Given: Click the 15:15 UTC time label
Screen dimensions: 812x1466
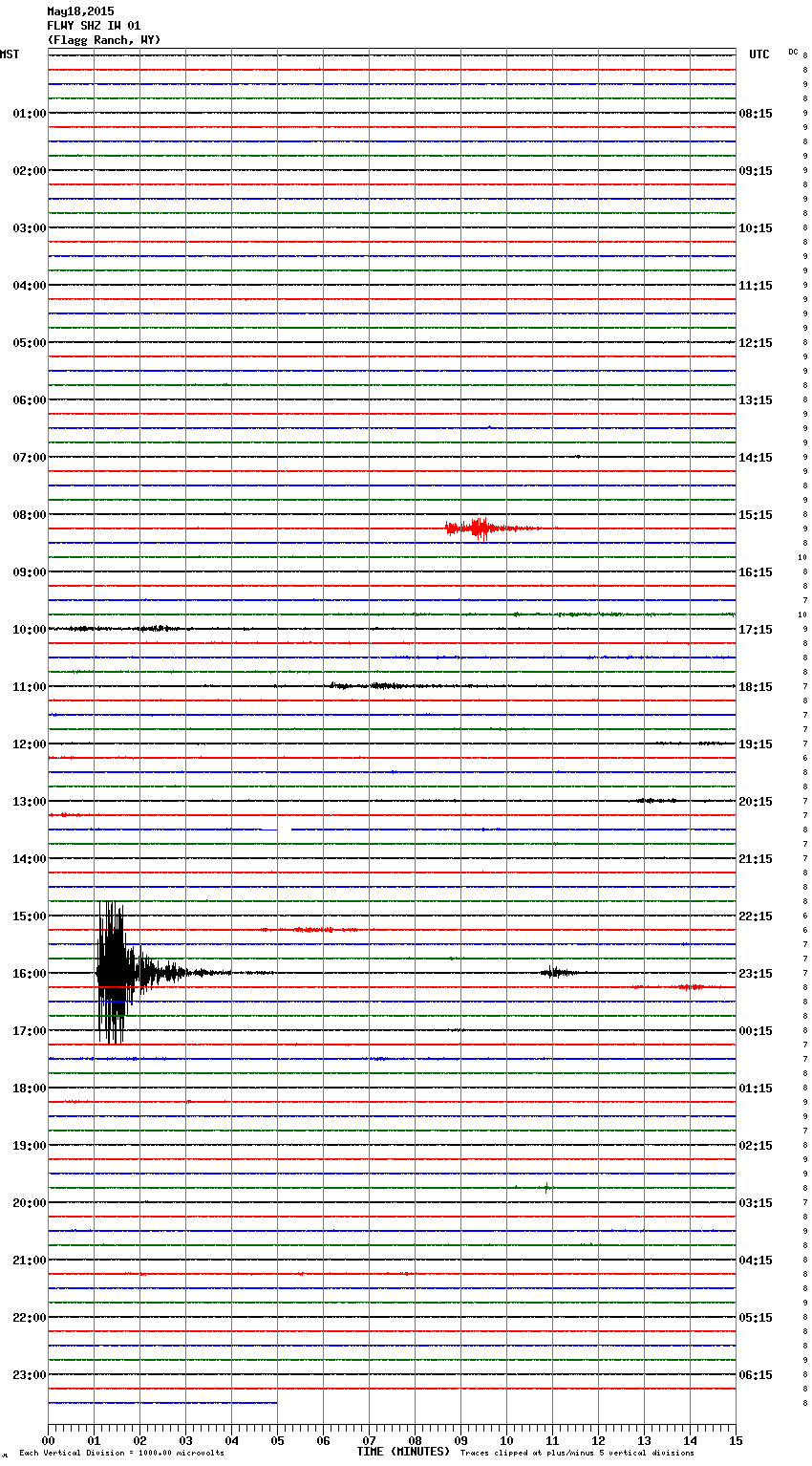Looking at the screenshot, I should click(756, 515).
